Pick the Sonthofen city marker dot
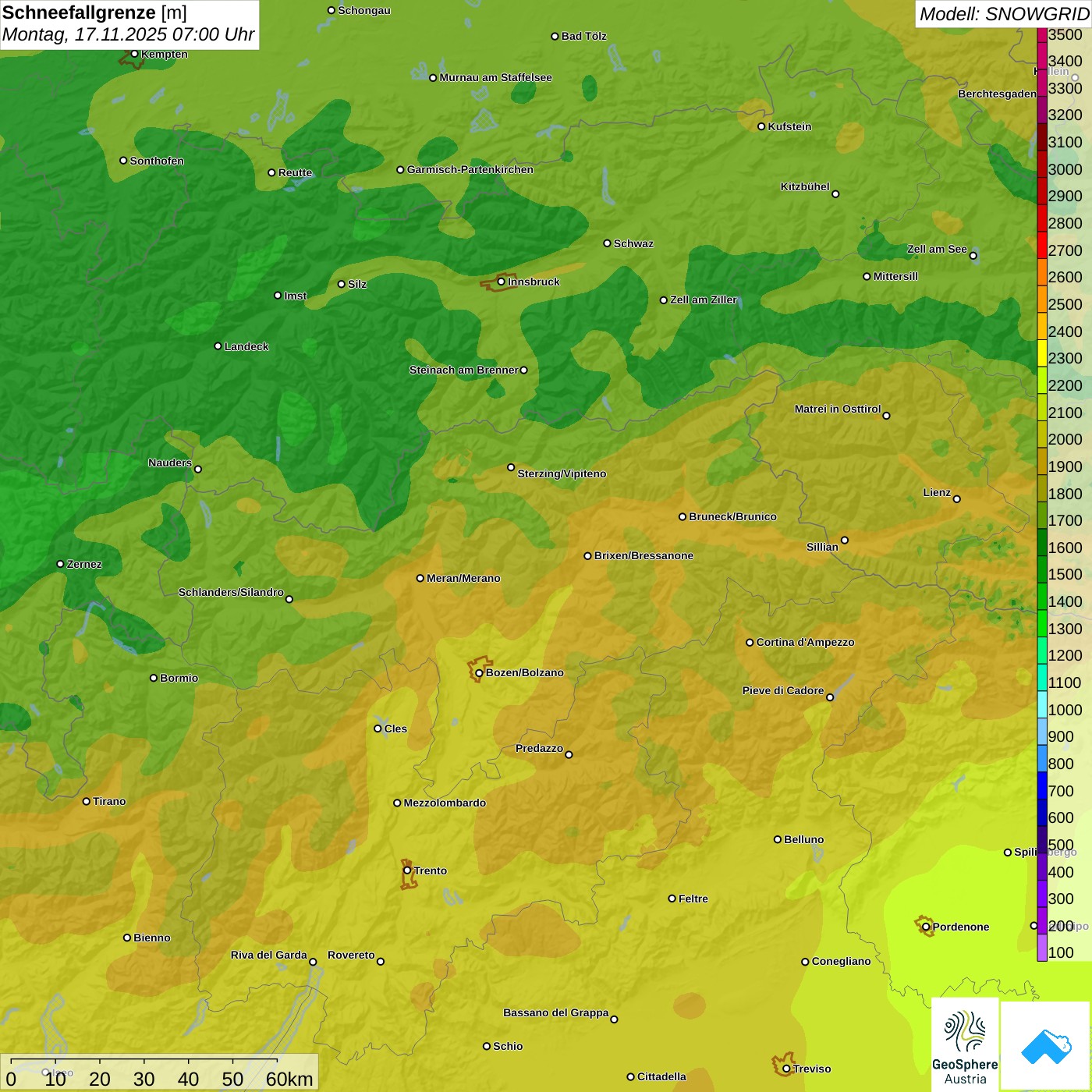This screenshot has height=1092, width=1092. point(123,161)
